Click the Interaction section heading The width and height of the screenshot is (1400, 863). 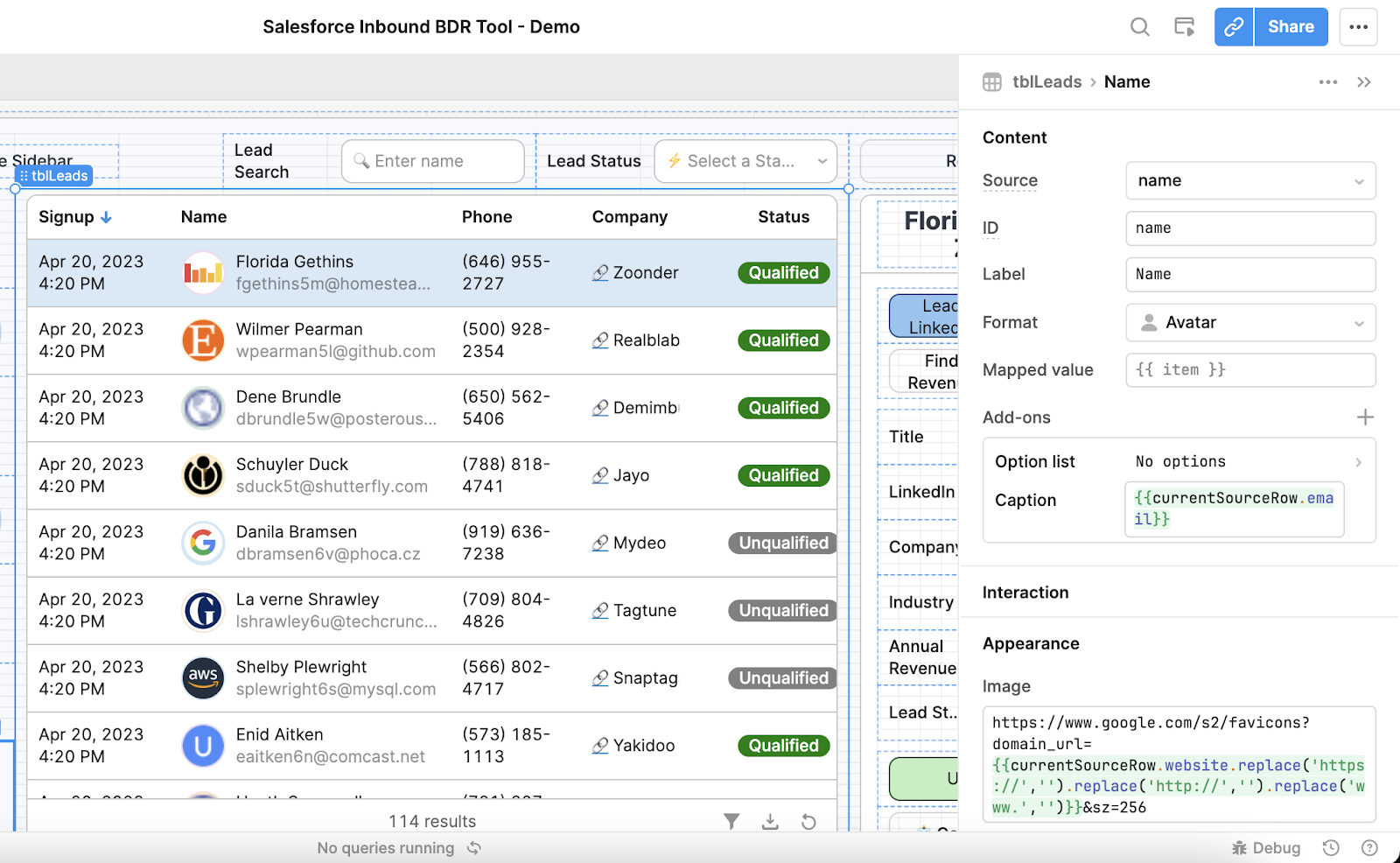(1025, 593)
